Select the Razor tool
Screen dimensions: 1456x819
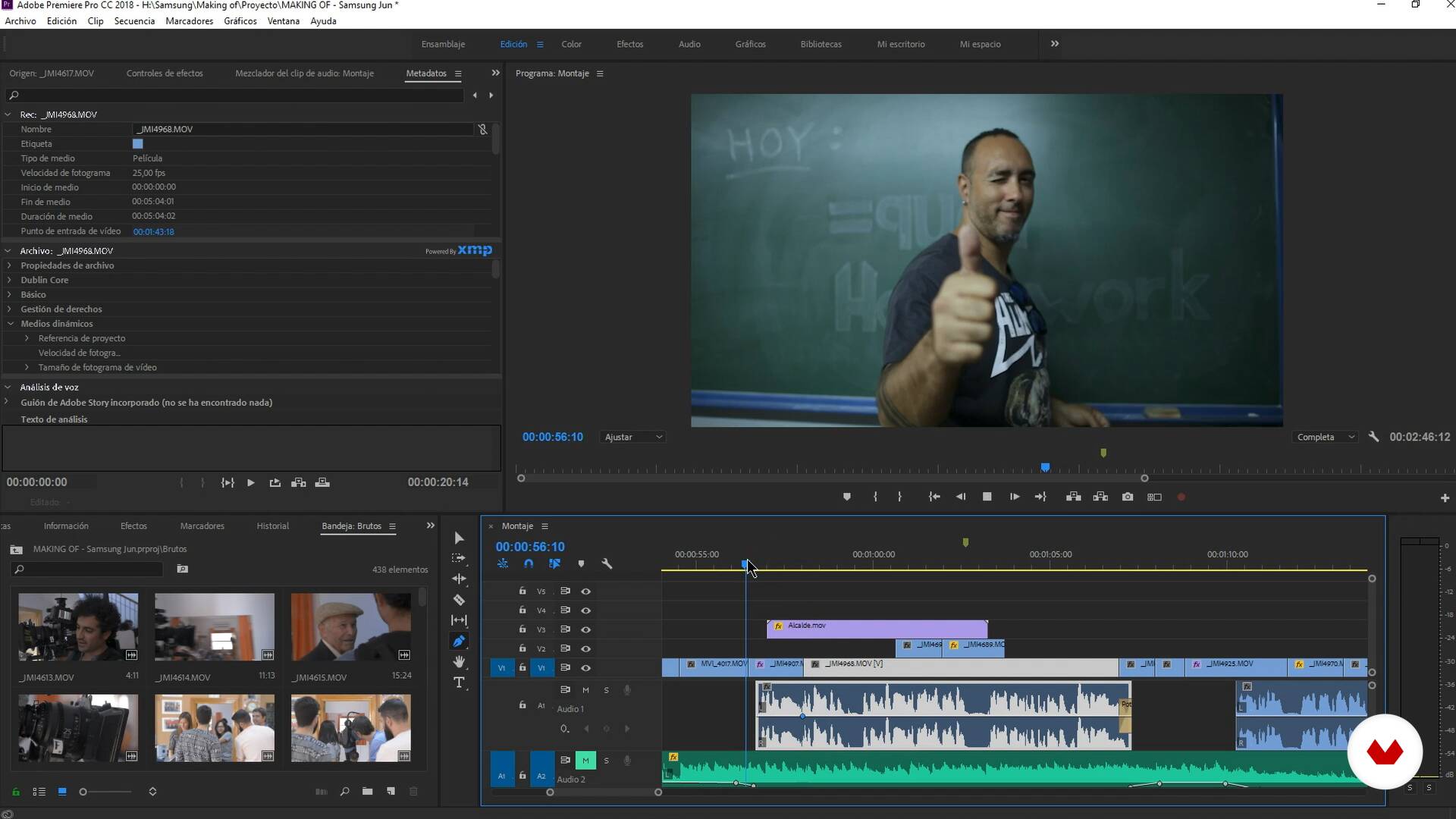459,600
